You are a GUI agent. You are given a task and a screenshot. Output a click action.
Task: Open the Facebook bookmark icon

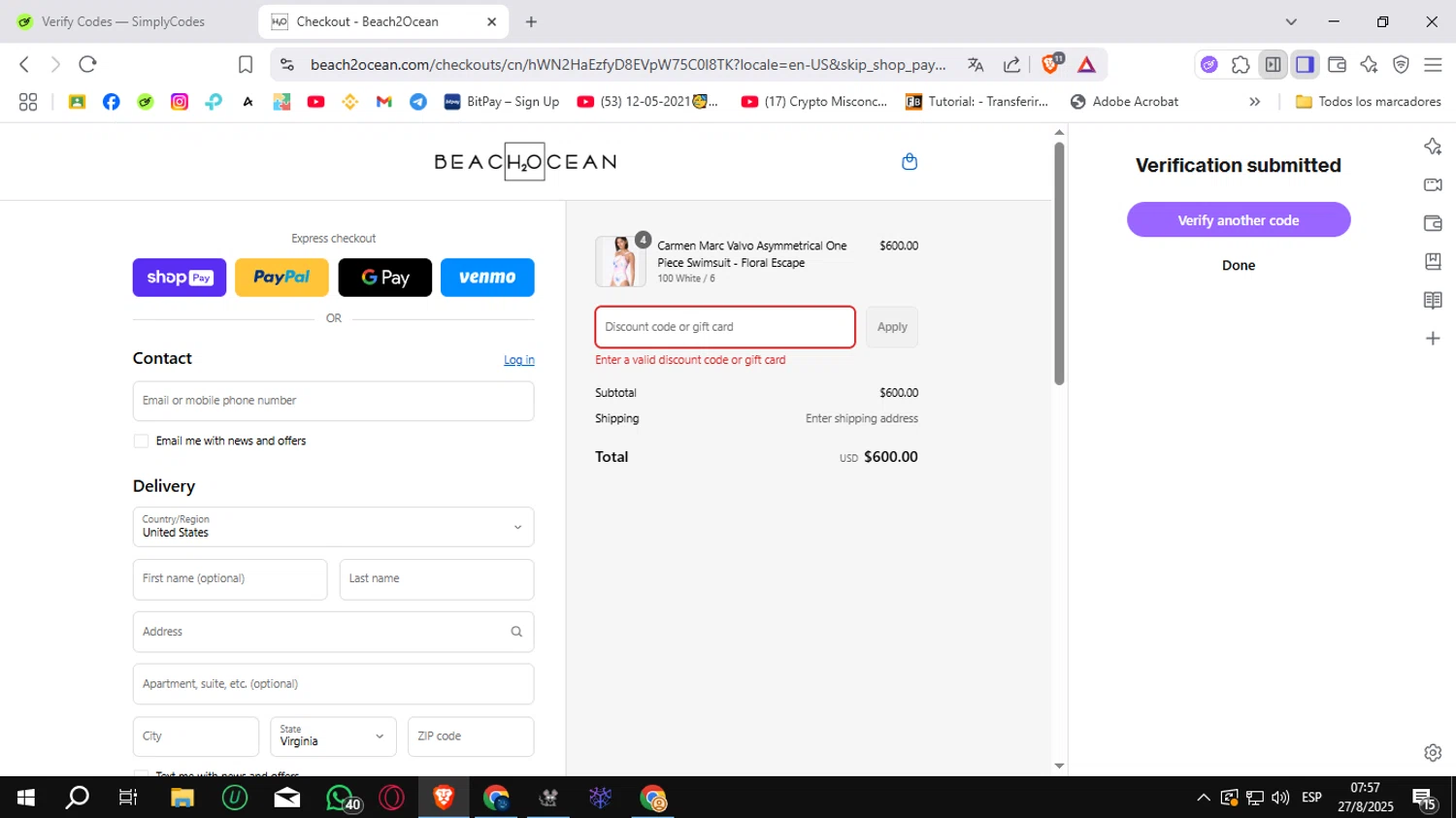point(111,101)
